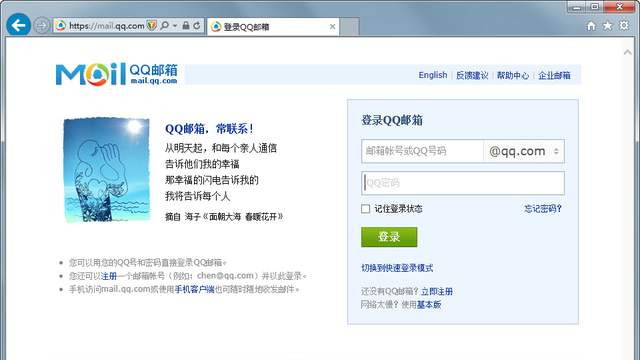Image resolution: width=640 pixels, height=360 pixels.
Task: Click the browser back arrow button
Action: 18,26
